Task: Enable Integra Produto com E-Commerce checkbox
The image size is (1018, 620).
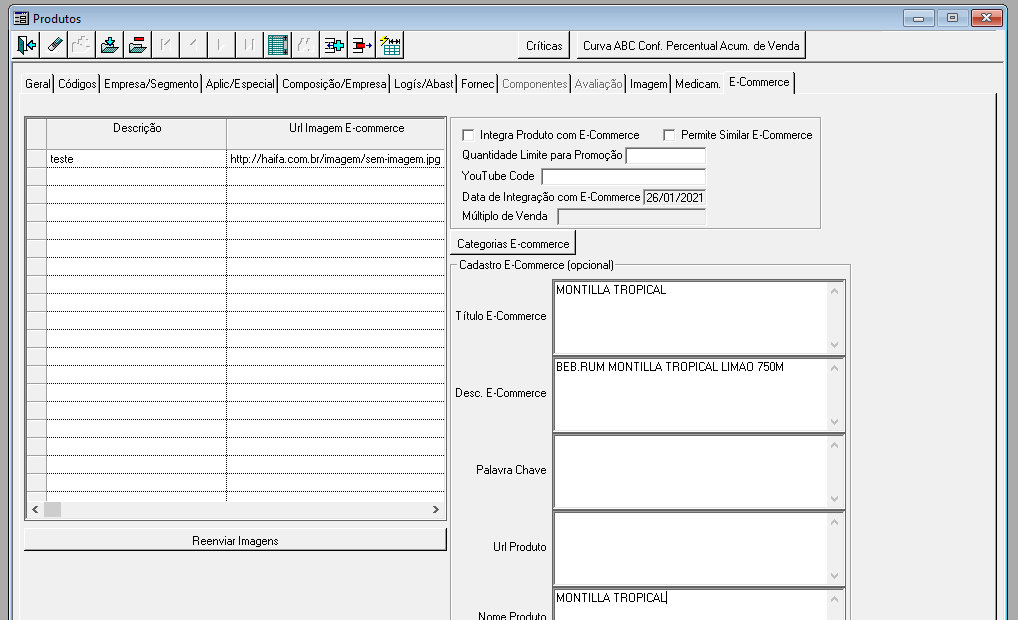Action: [468, 135]
